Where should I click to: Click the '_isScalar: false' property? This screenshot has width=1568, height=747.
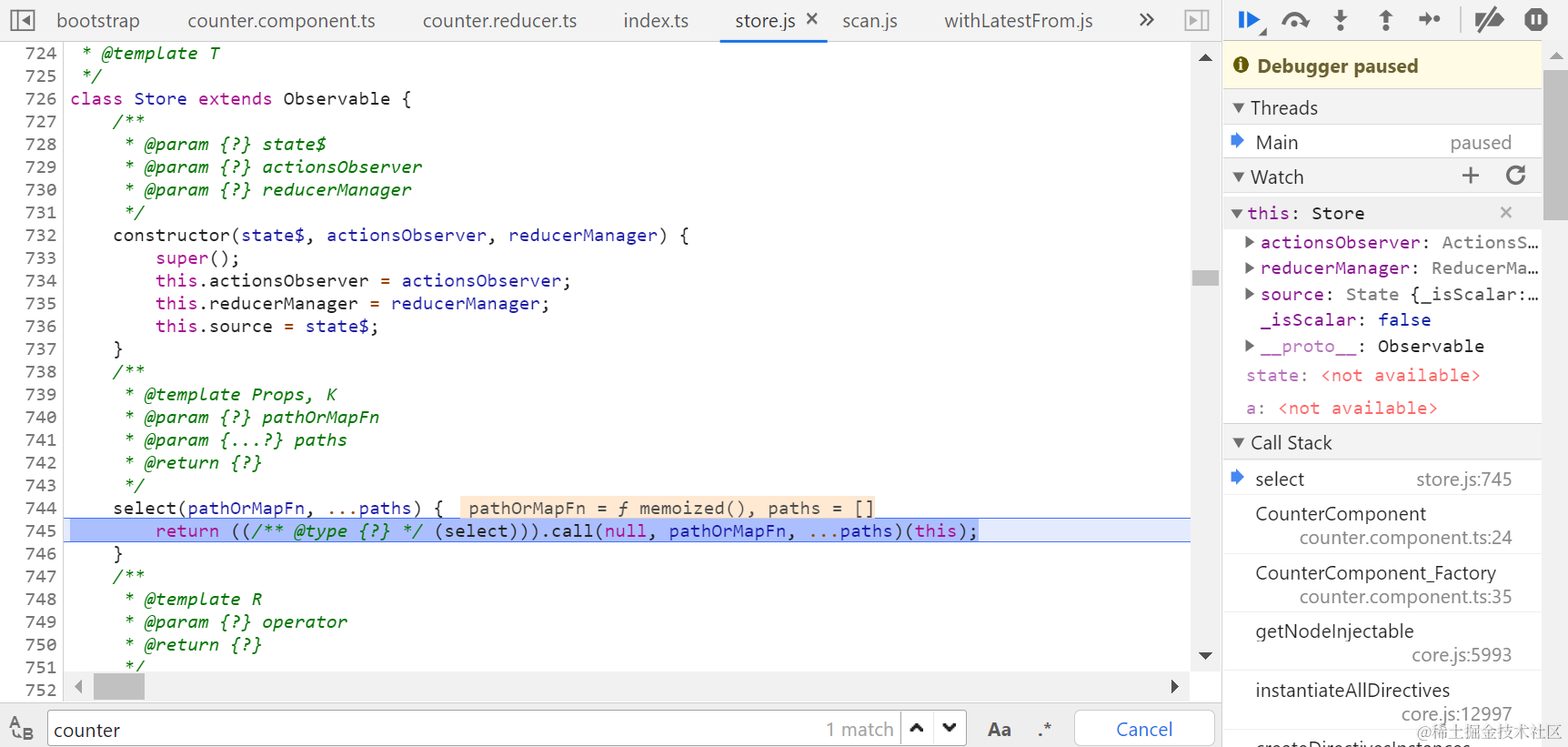[1345, 319]
